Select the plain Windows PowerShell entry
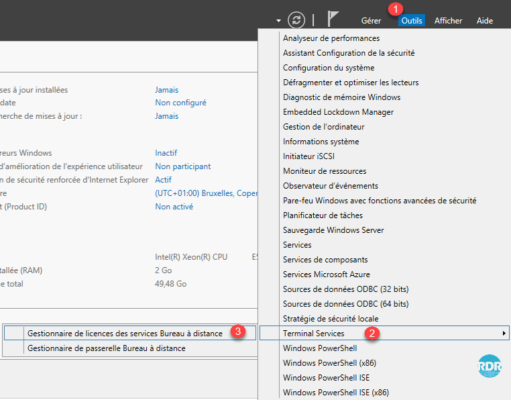The height and width of the screenshot is (400, 511). pyautogui.click(x=320, y=348)
